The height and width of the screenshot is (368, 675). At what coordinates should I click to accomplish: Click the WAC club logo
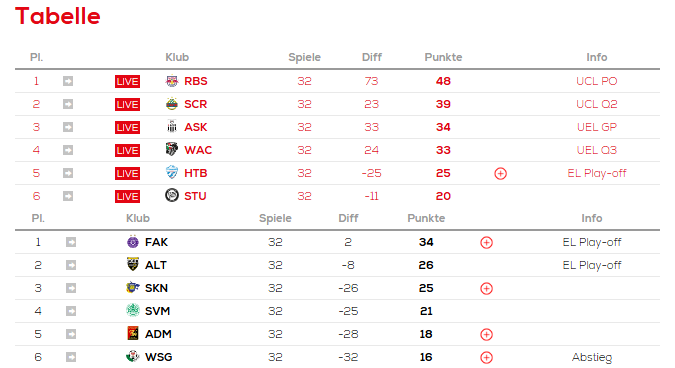pos(172,149)
